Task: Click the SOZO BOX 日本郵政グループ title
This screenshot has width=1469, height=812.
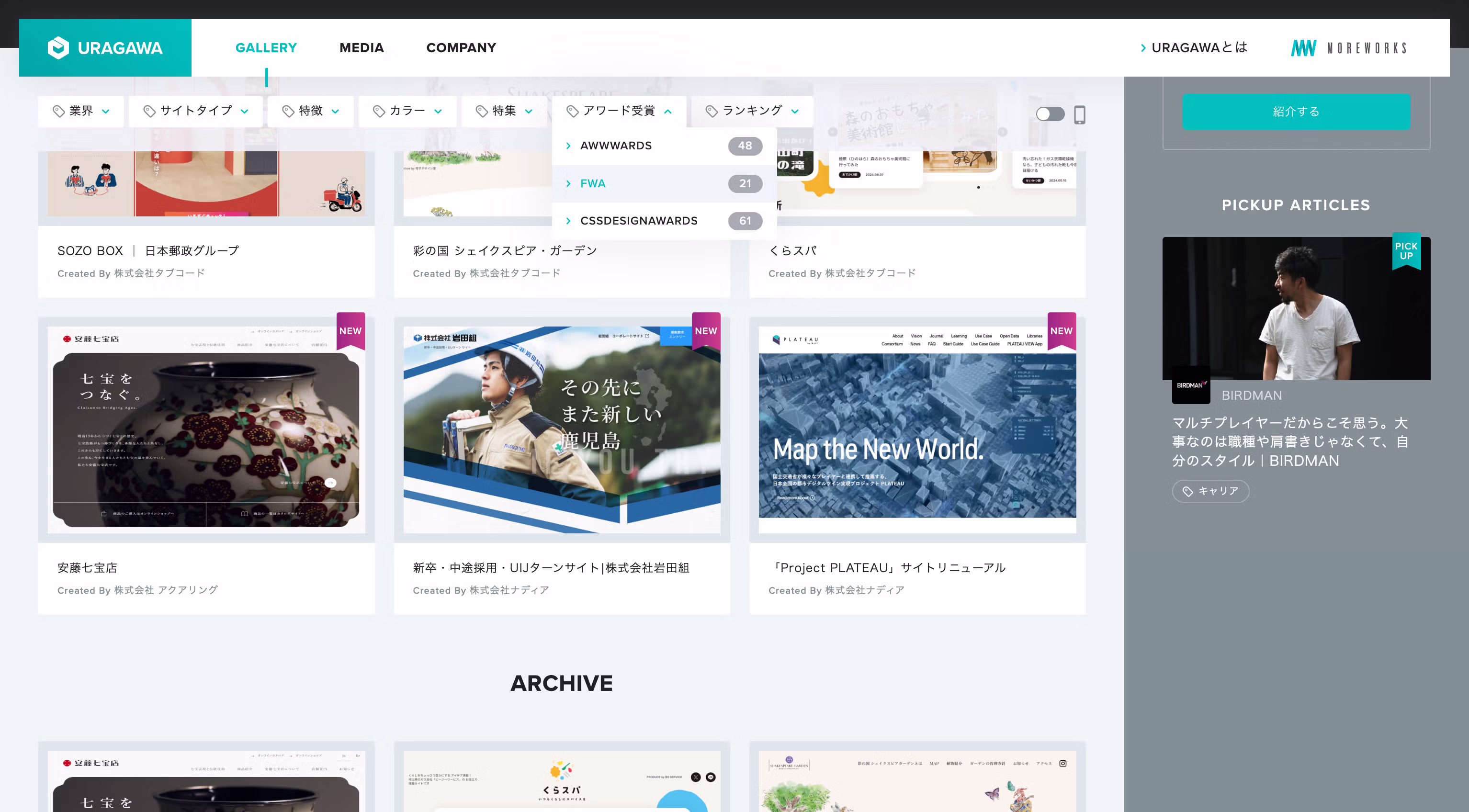Action: click(148, 251)
